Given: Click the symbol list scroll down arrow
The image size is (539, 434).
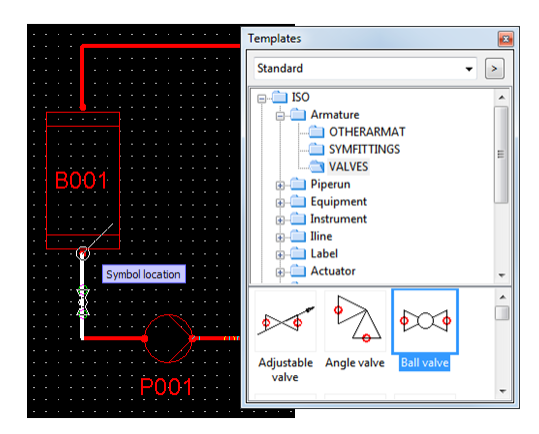Looking at the screenshot, I should click(x=503, y=391).
